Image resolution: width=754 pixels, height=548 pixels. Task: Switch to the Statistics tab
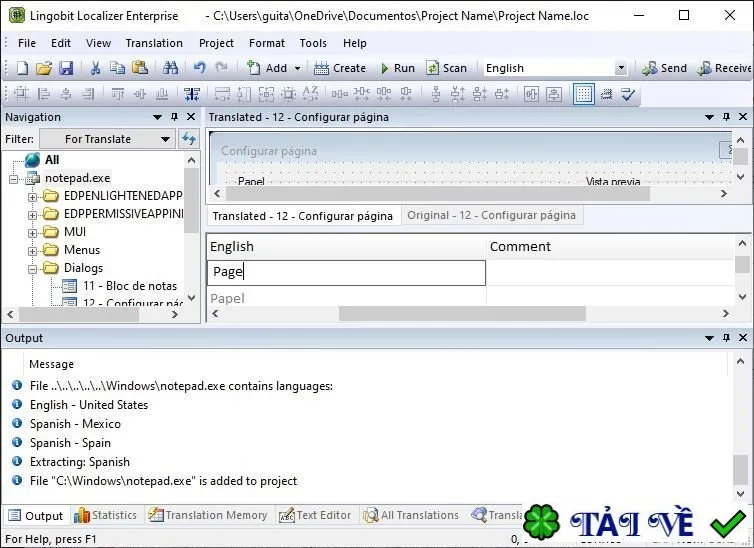point(105,515)
